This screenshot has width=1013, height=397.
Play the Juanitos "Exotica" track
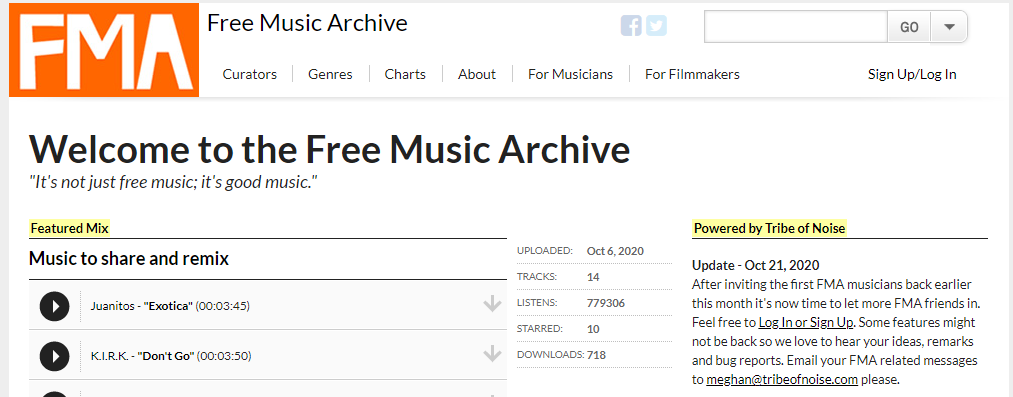tap(54, 306)
